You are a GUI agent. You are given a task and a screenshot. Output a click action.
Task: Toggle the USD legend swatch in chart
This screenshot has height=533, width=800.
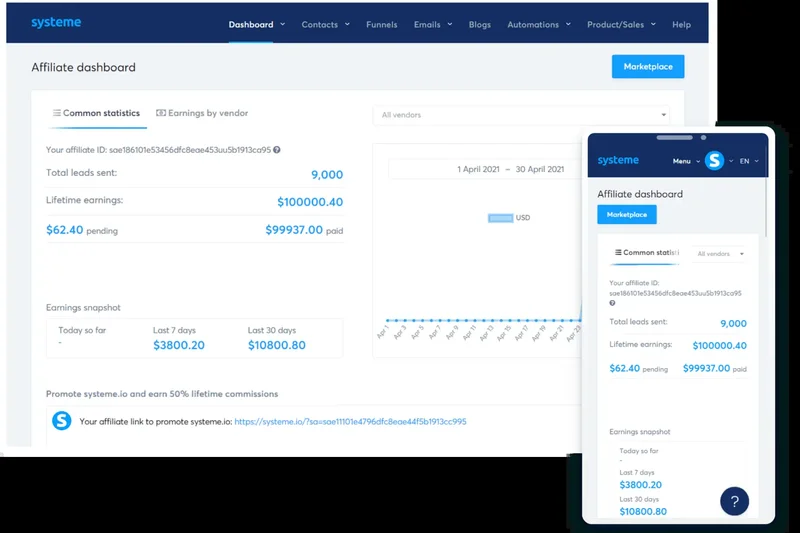point(501,218)
